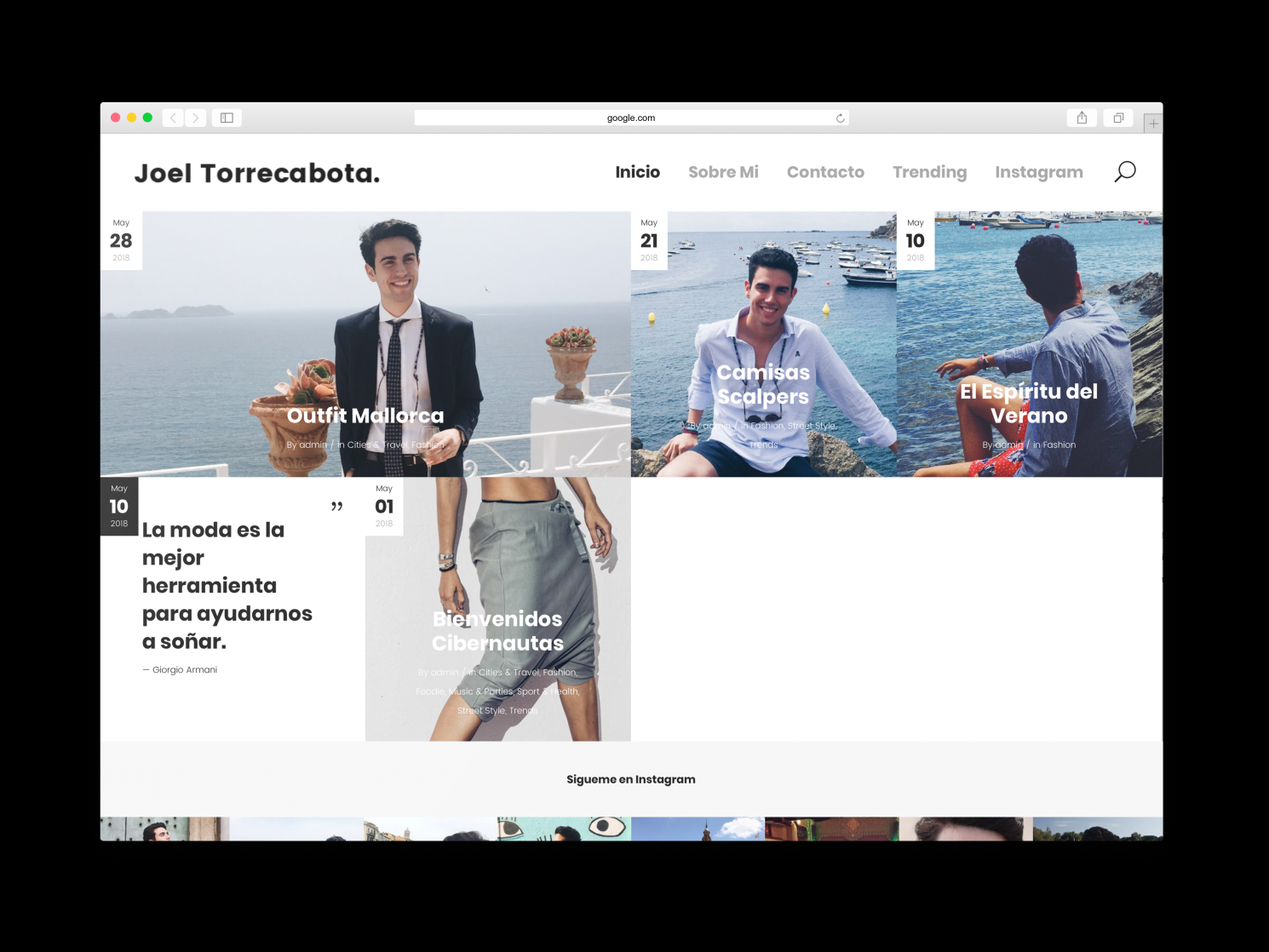
Task: Click the Instagram thumbnail with painted eyes
Action: (564, 829)
